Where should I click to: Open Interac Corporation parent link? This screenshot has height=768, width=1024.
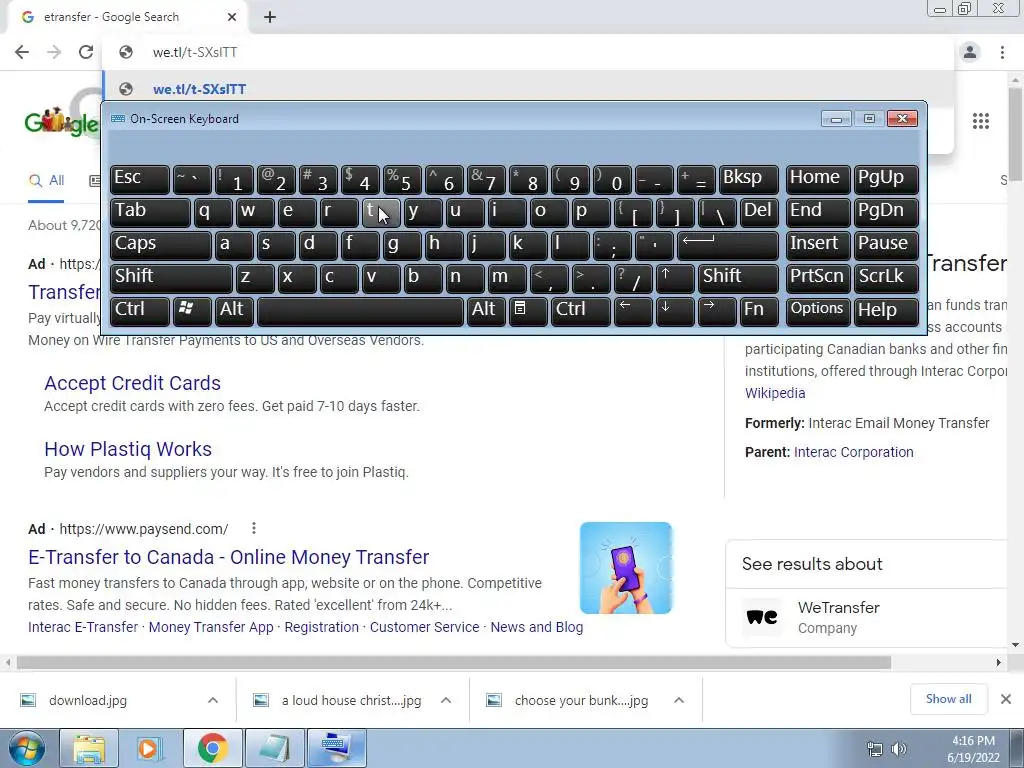coord(854,452)
